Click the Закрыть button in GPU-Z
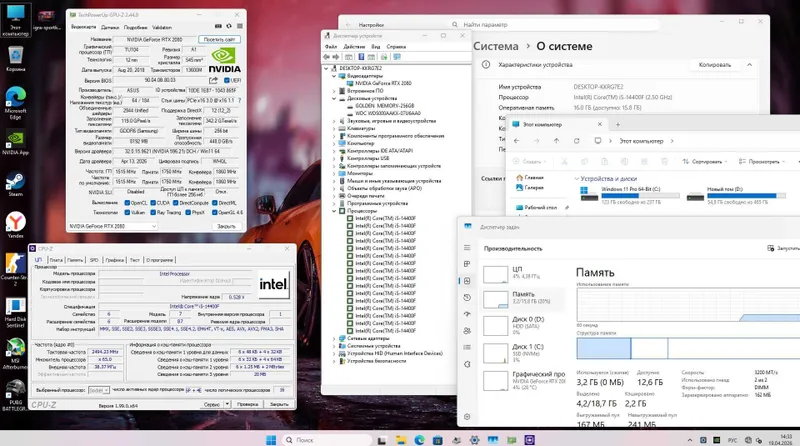 click(227, 226)
